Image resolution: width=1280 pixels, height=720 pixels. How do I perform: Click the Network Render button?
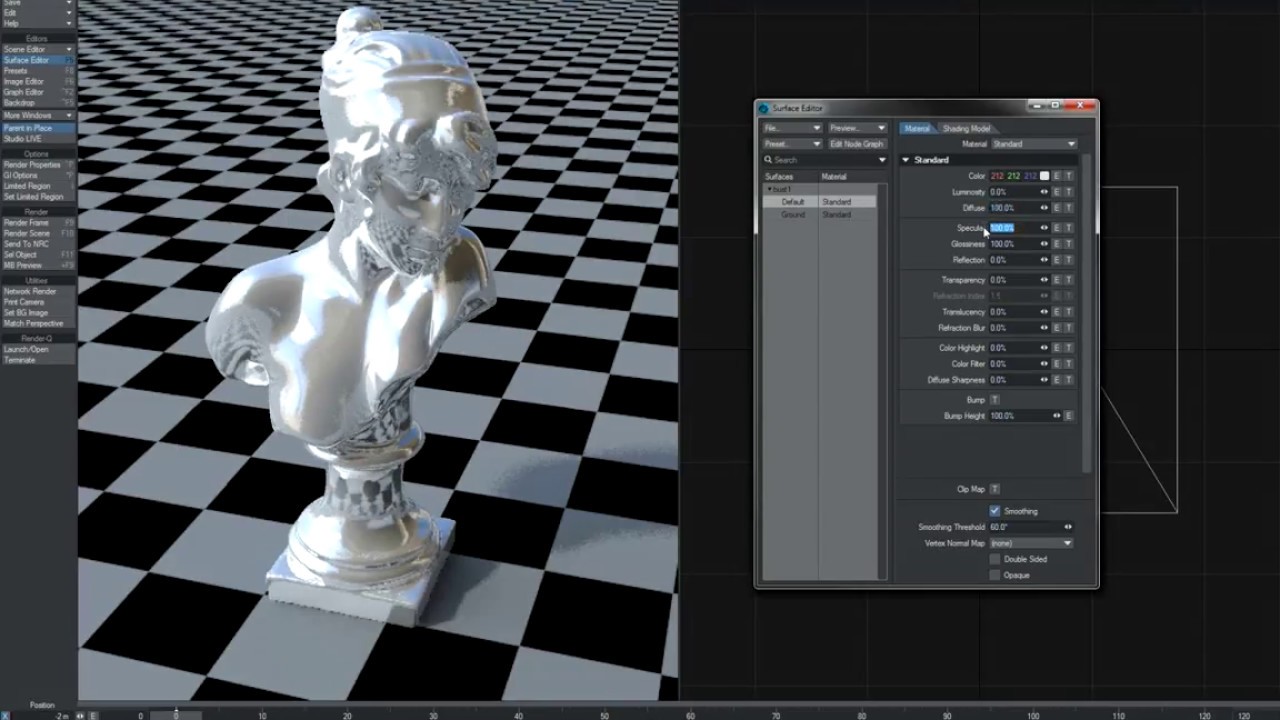pyautogui.click(x=39, y=291)
